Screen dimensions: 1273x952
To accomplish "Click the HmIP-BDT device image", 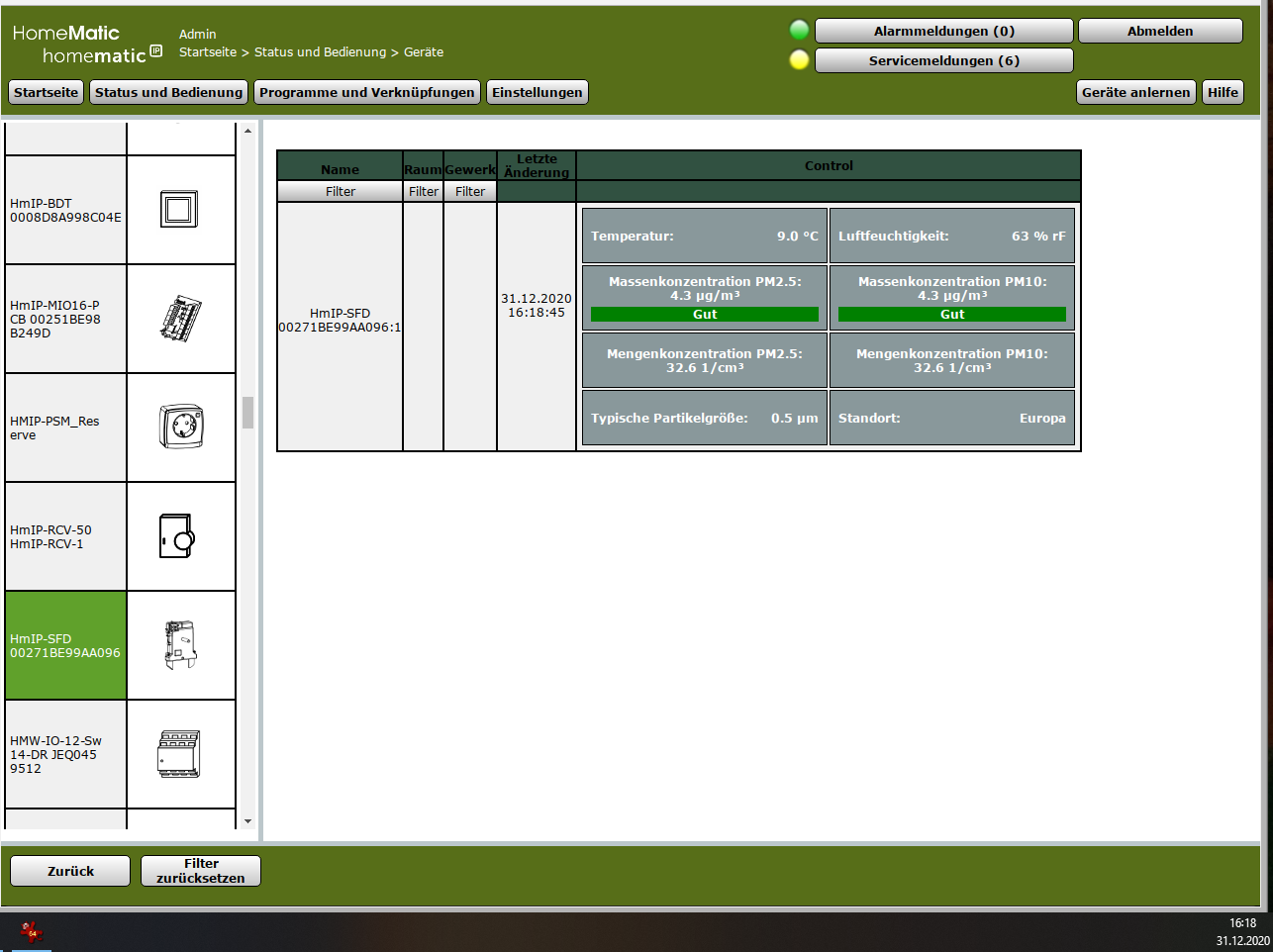I will pyautogui.click(x=179, y=209).
